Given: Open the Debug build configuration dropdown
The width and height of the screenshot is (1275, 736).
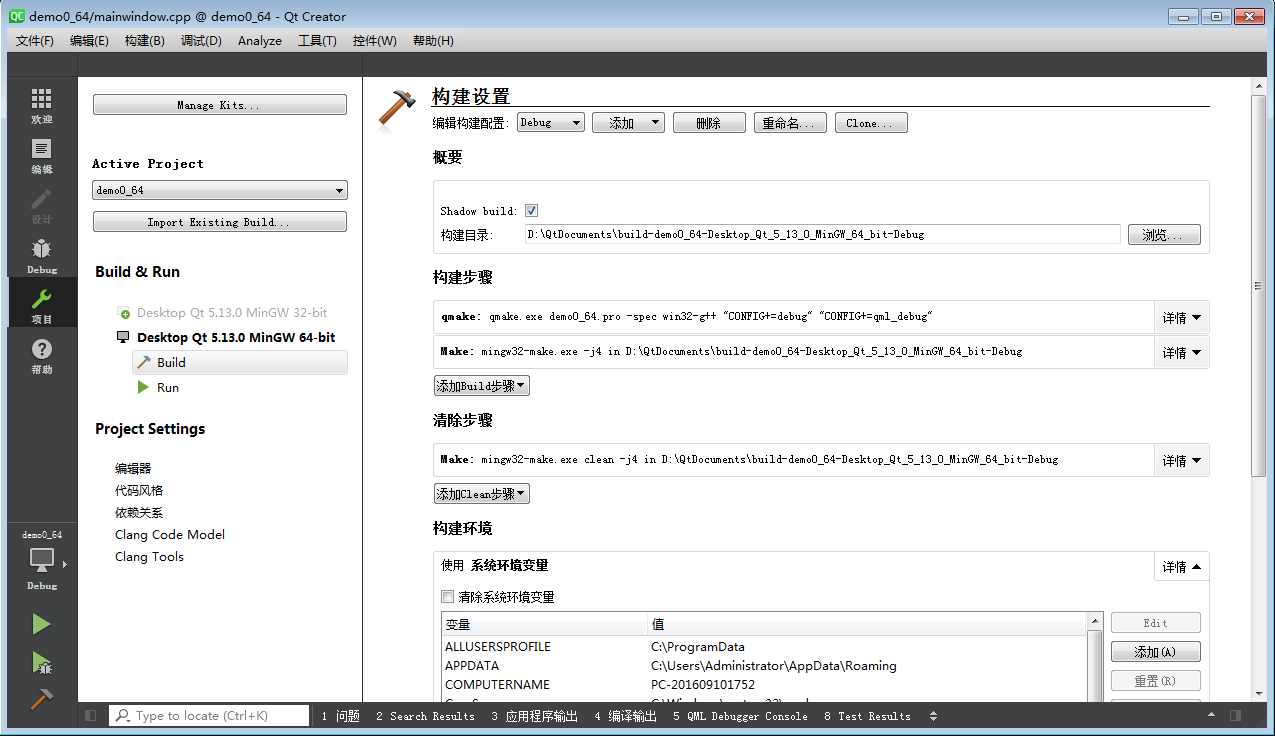Looking at the screenshot, I should tap(550, 122).
